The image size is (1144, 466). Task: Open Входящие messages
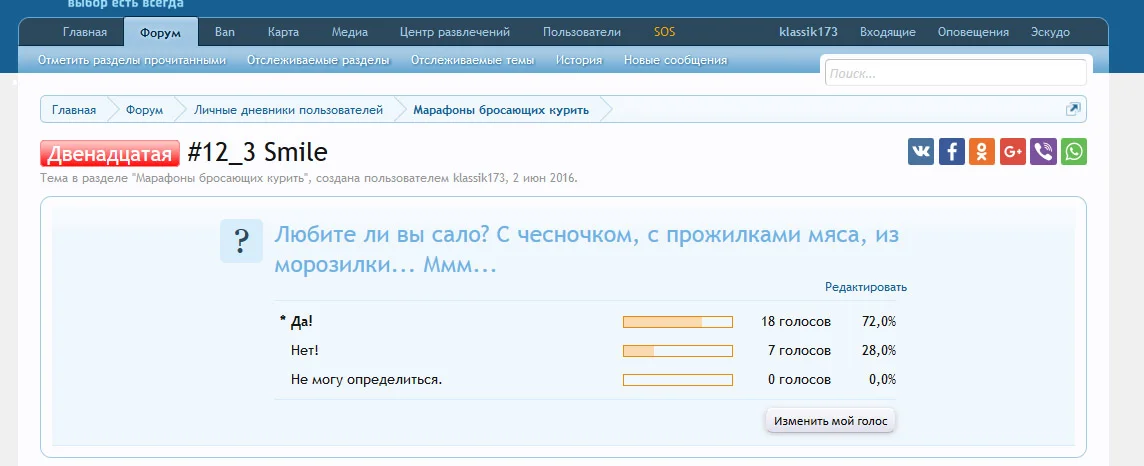coord(887,32)
